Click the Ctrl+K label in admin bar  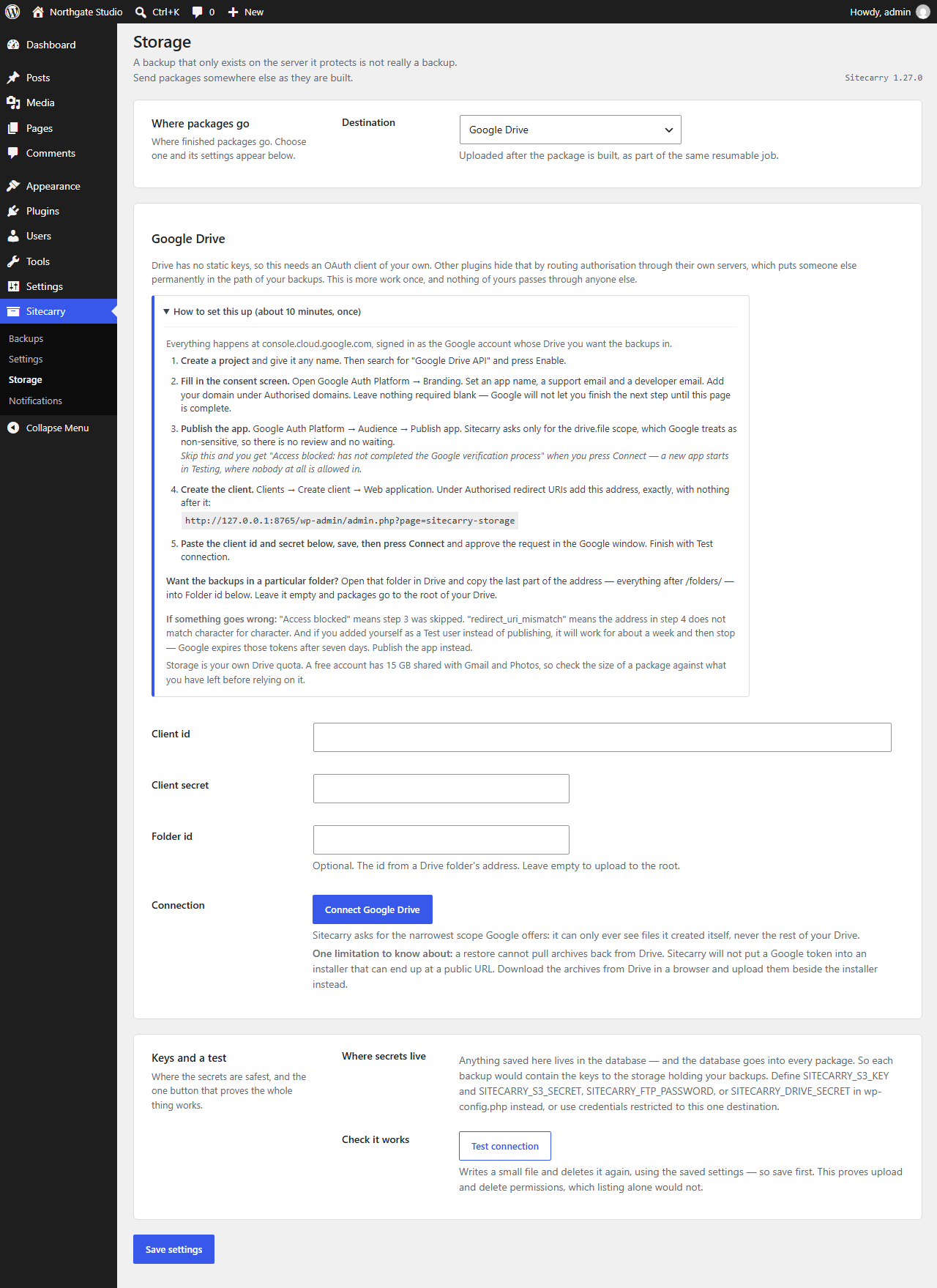(x=166, y=12)
